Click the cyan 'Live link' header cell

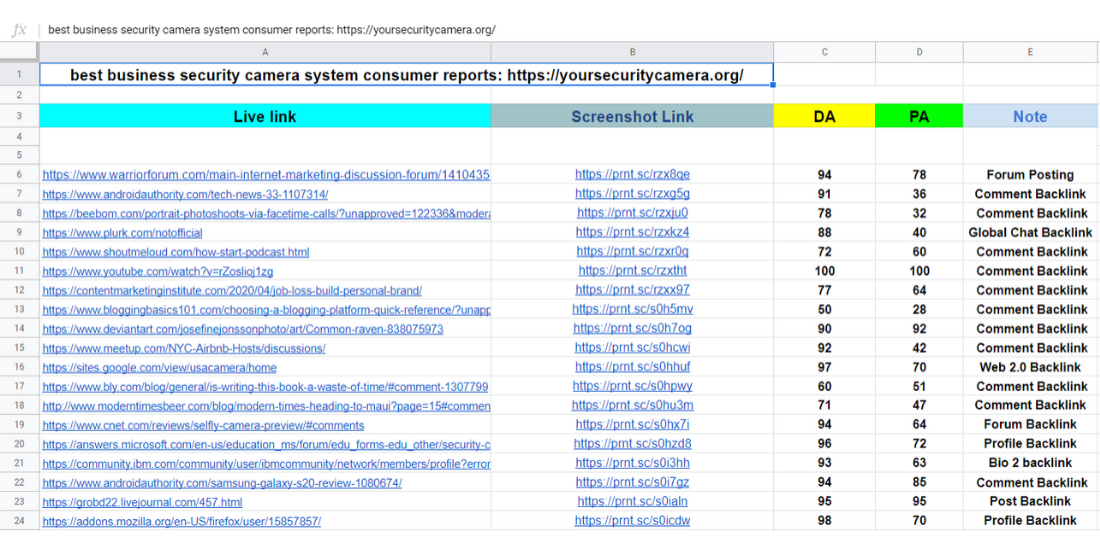coord(265,117)
